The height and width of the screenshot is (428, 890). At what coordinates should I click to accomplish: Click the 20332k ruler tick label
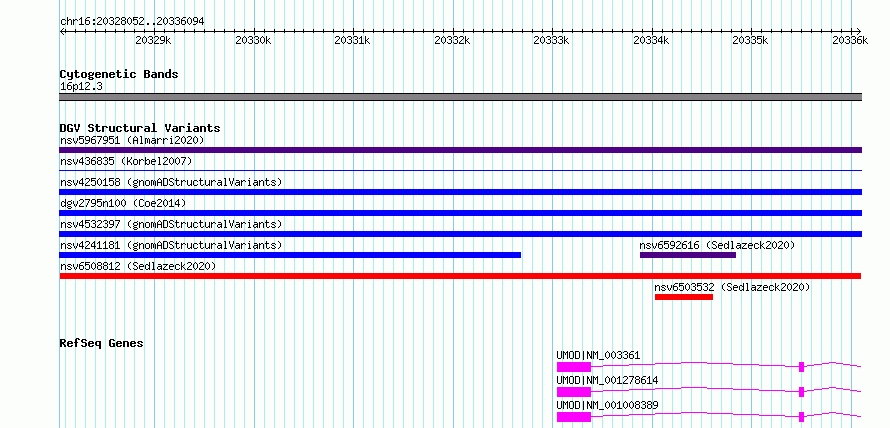pos(452,40)
